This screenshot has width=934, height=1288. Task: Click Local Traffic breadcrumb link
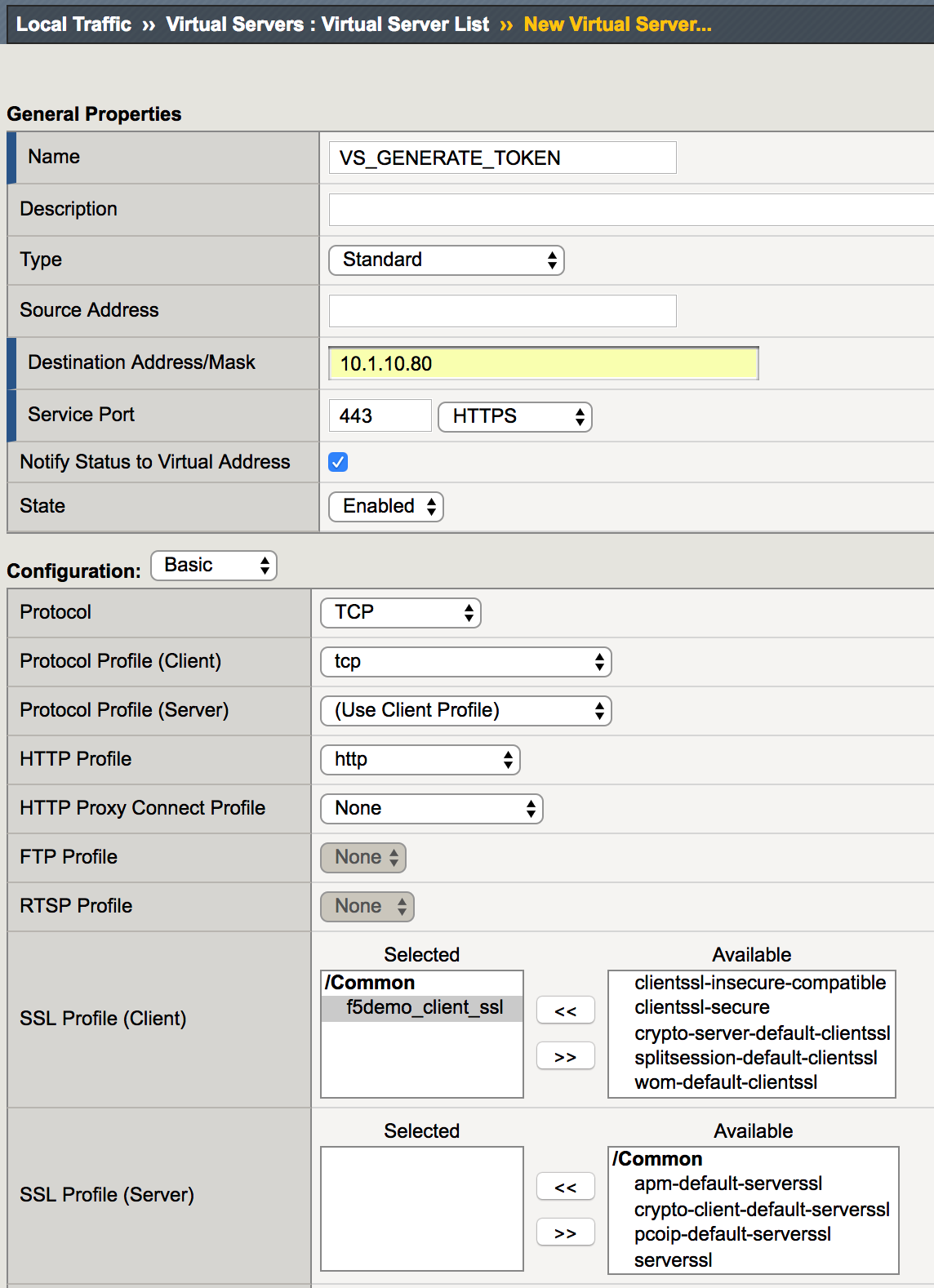[73, 24]
